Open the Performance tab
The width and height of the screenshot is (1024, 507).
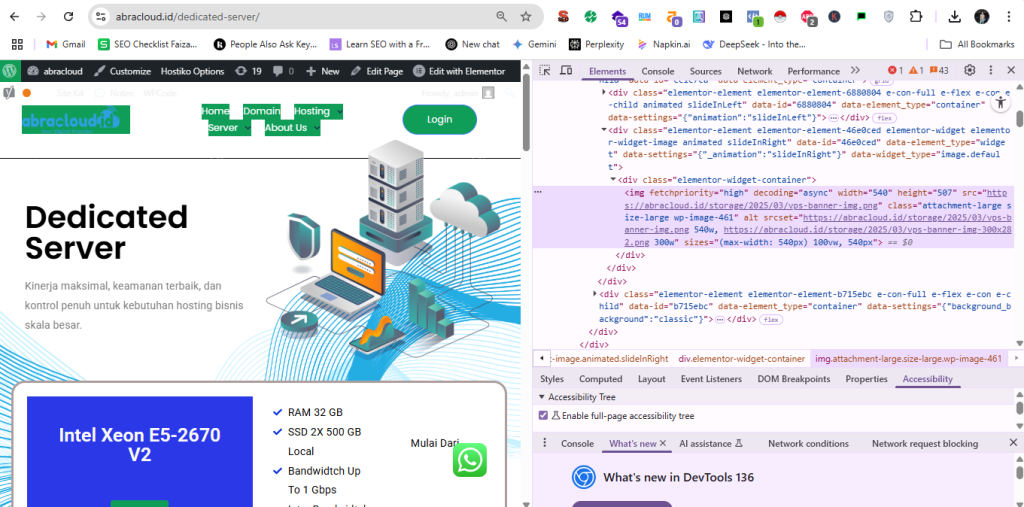tap(813, 71)
